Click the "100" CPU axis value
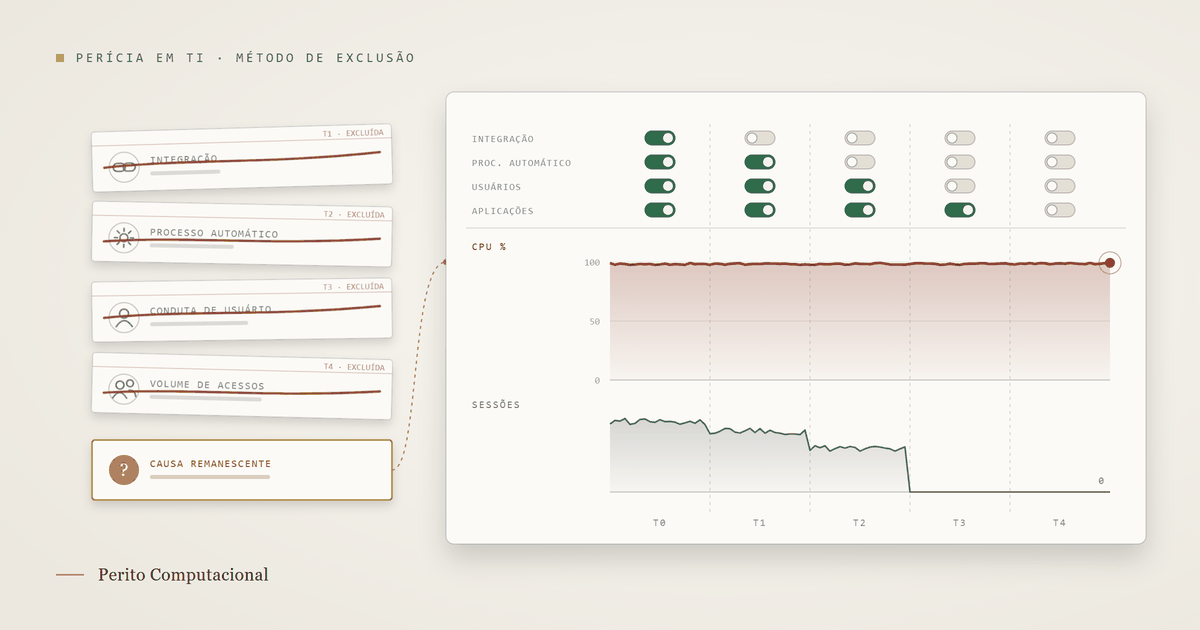 (592, 263)
